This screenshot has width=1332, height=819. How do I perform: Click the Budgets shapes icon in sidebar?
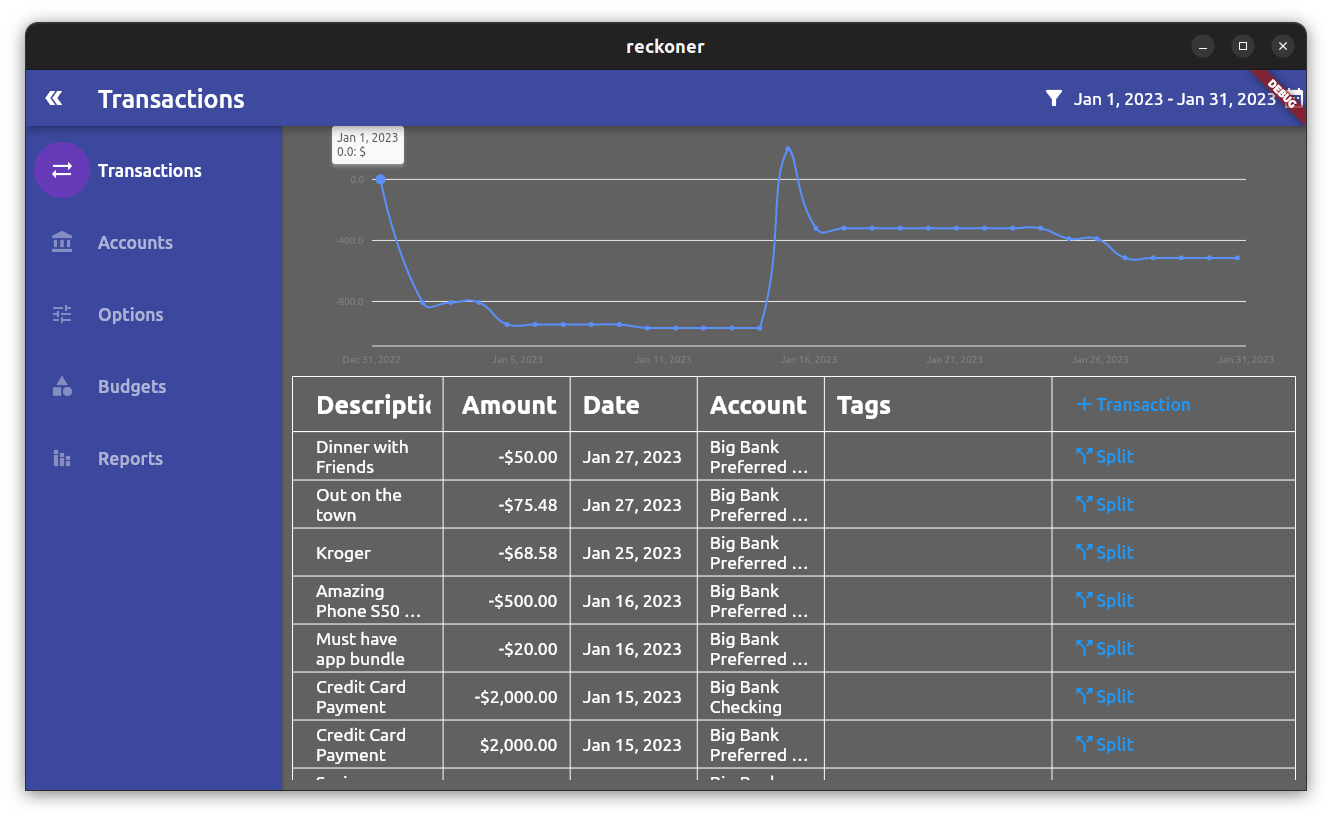61,386
